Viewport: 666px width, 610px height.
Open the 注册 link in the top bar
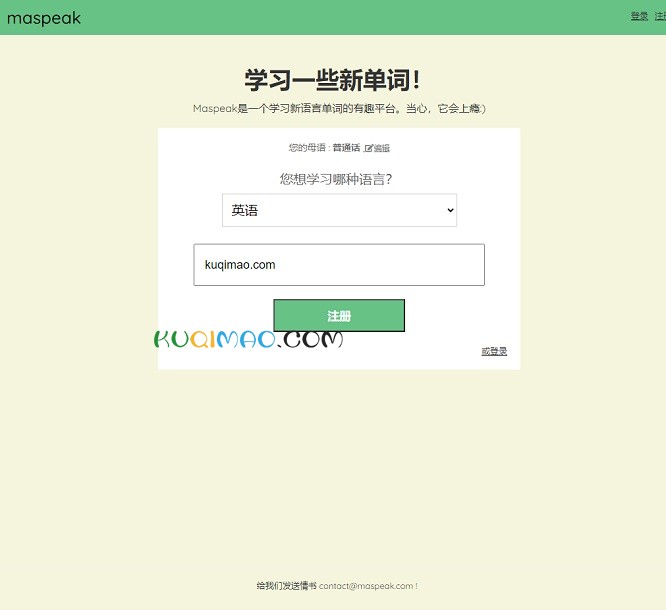pyautogui.click(x=660, y=16)
